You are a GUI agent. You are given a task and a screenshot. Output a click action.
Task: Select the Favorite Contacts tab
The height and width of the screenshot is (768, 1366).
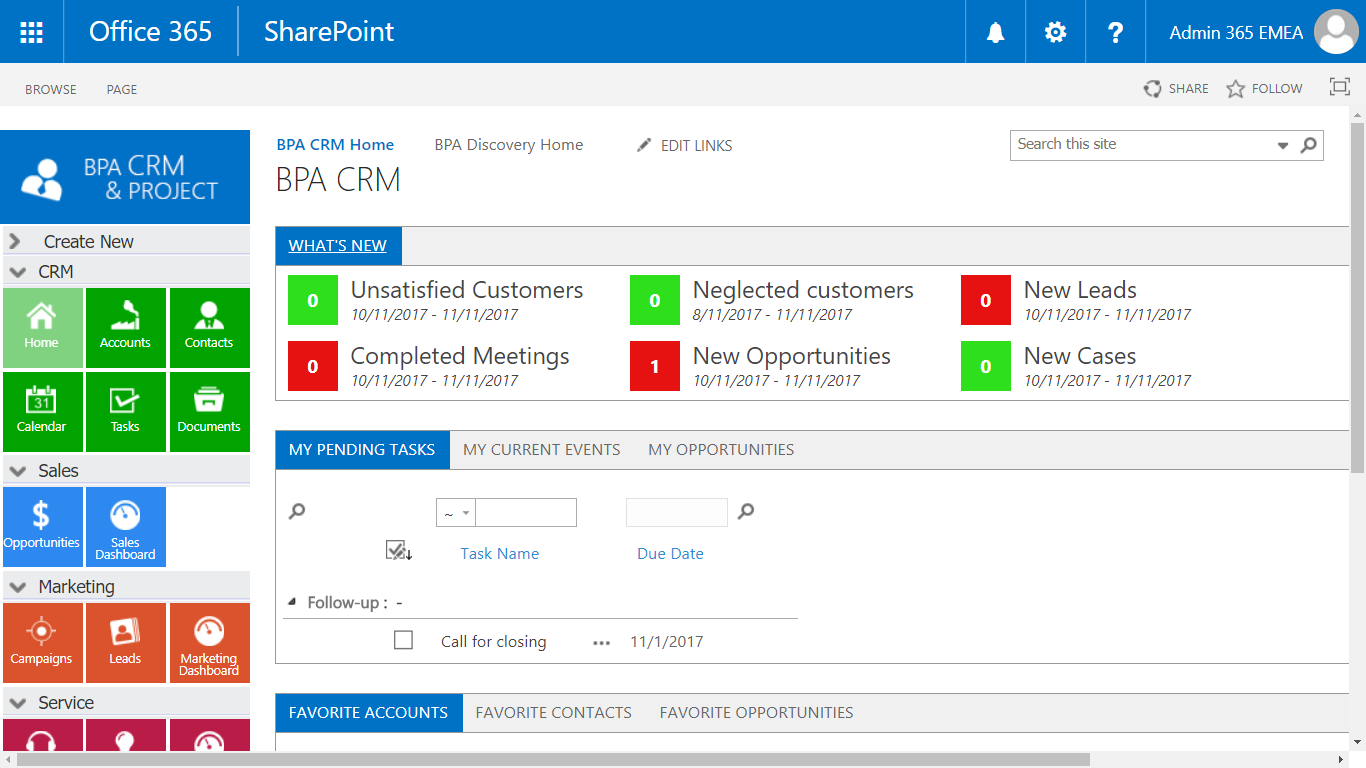pyautogui.click(x=553, y=713)
